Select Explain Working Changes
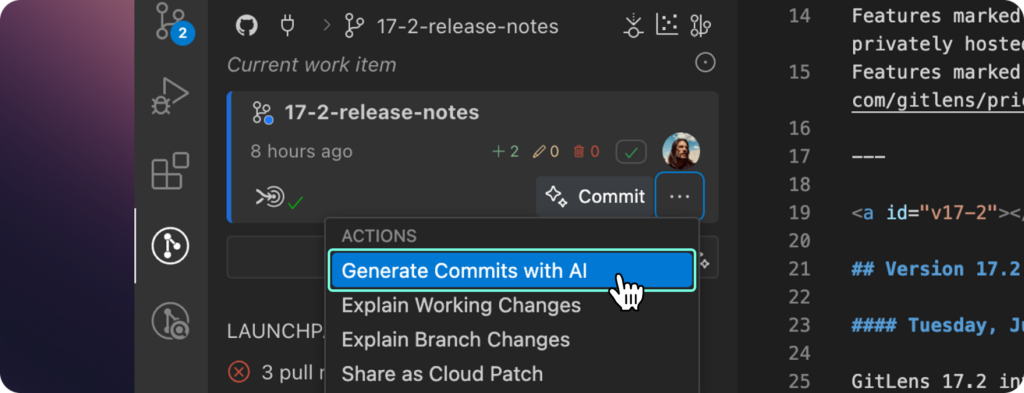The width and height of the screenshot is (1024, 393). (461, 305)
